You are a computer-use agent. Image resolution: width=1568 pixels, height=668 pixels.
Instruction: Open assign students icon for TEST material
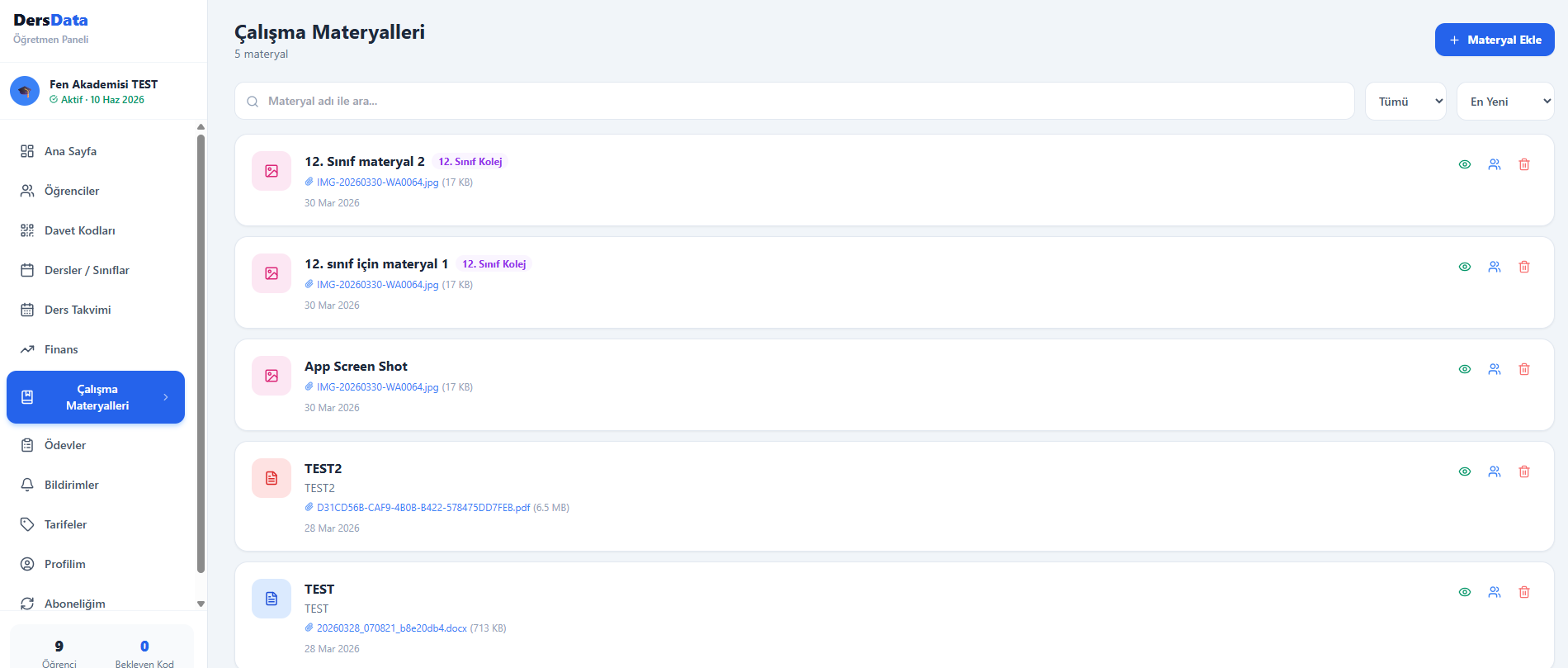click(1494, 592)
